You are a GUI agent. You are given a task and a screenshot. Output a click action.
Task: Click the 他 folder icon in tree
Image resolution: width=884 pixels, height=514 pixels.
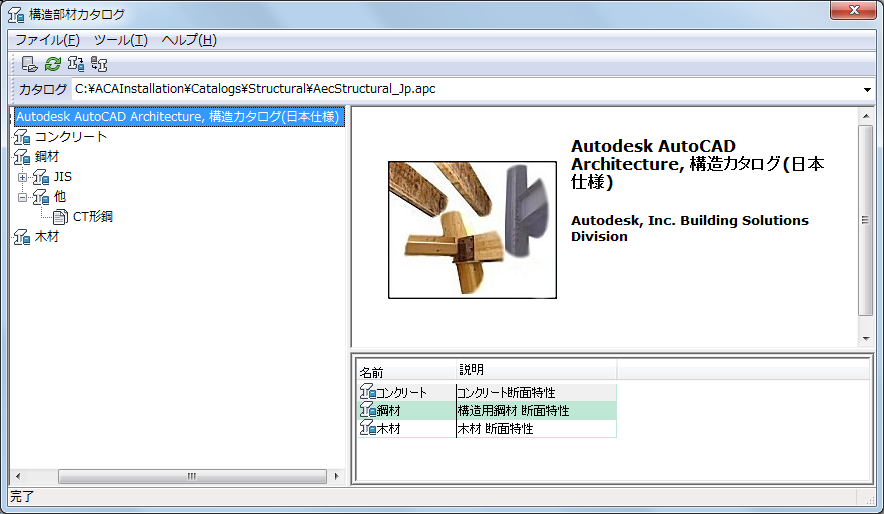[x=41, y=197]
